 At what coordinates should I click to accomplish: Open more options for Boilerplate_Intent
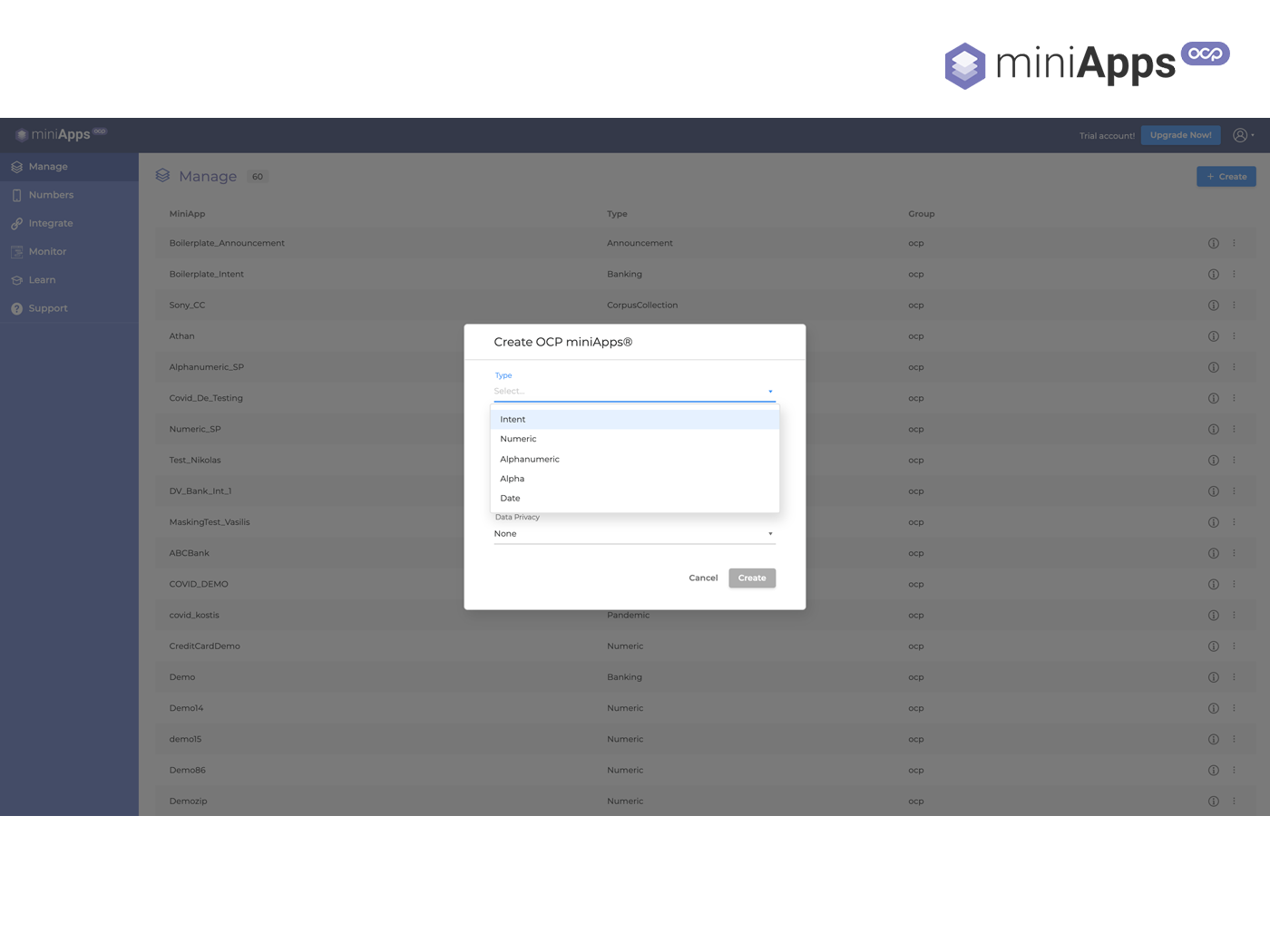tap(1234, 274)
